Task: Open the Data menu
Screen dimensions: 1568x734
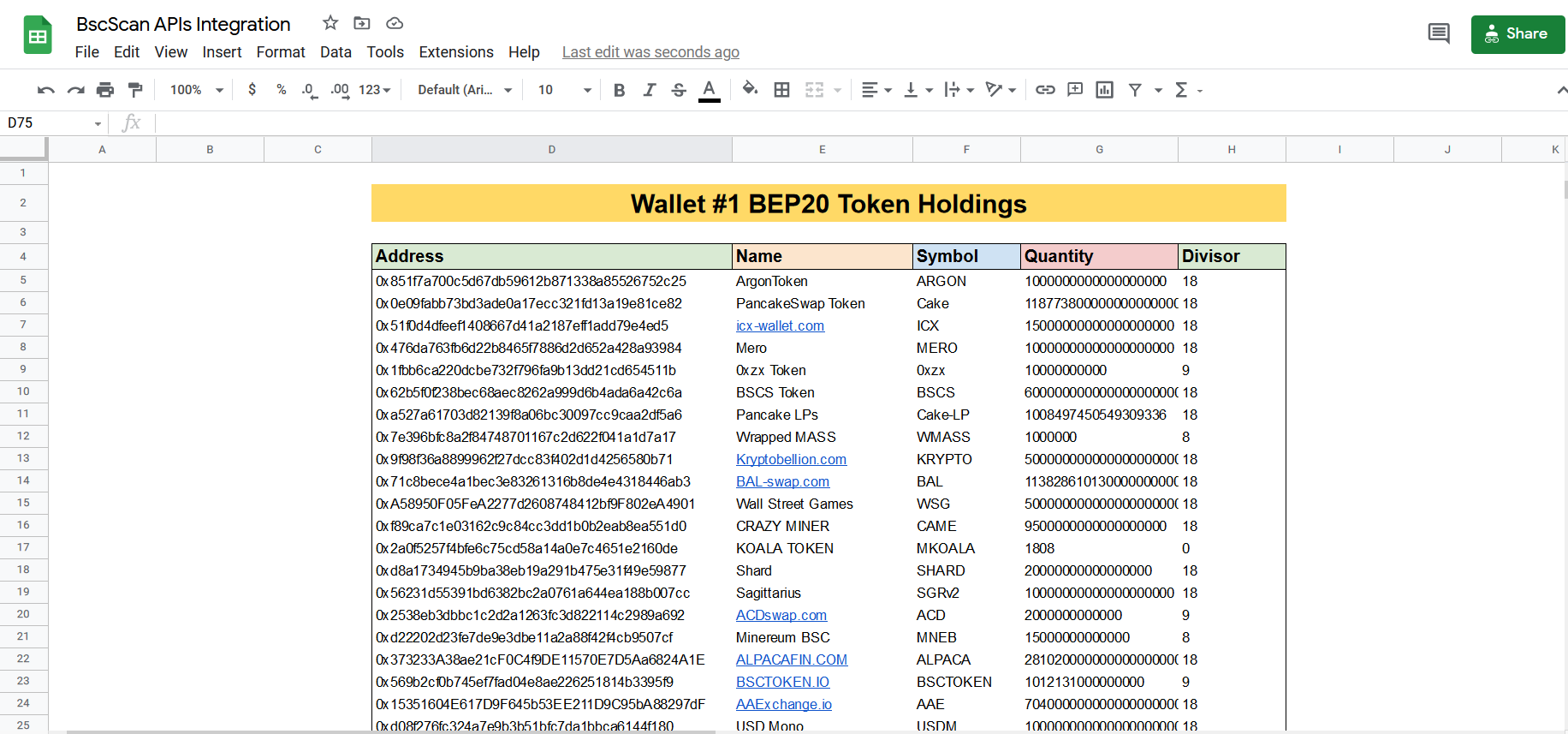Action: [336, 52]
